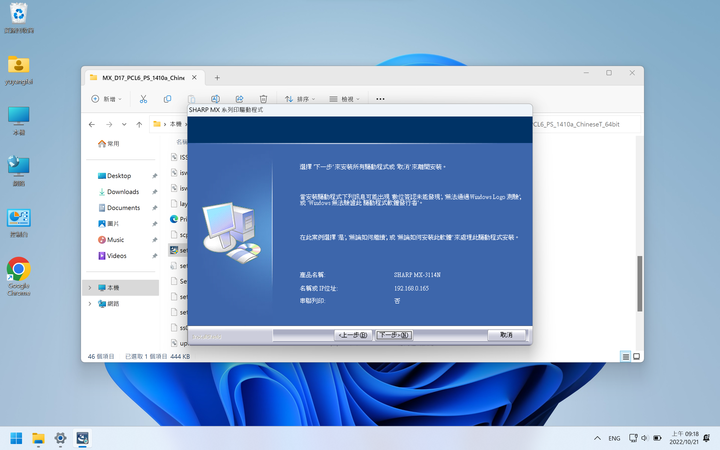This screenshot has width=720, height=450.
Task: Open the Control Panel desktop icon
Action: tap(19, 223)
